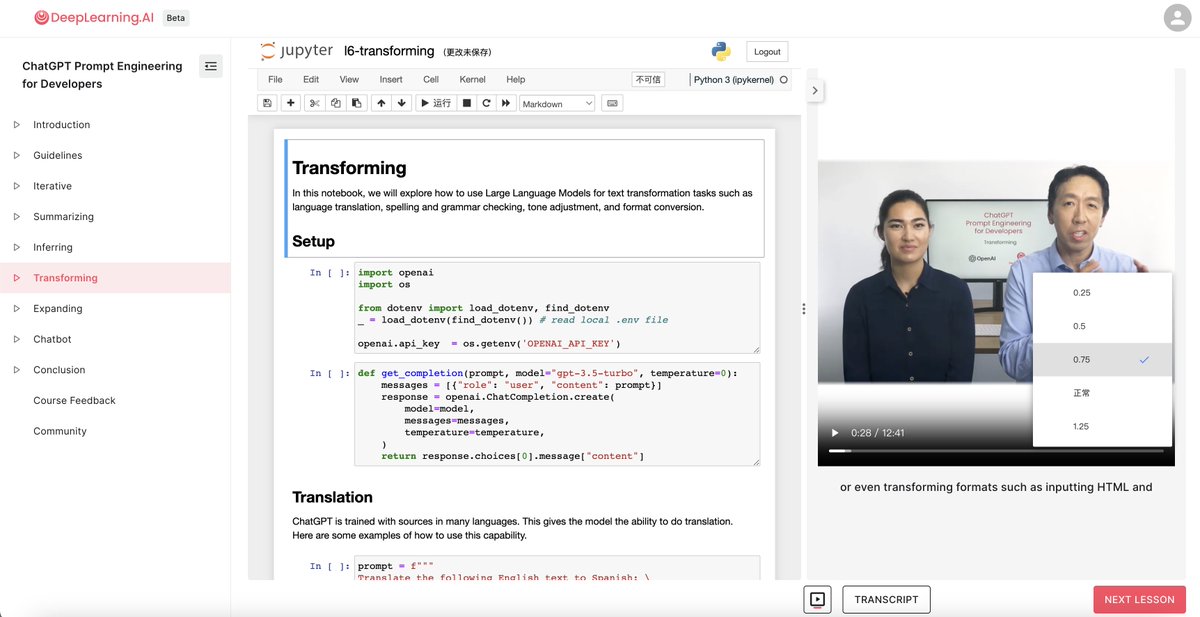Expand the Introduction lesson
Viewport: 1200px width, 617px height.
[x=17, y=125]
